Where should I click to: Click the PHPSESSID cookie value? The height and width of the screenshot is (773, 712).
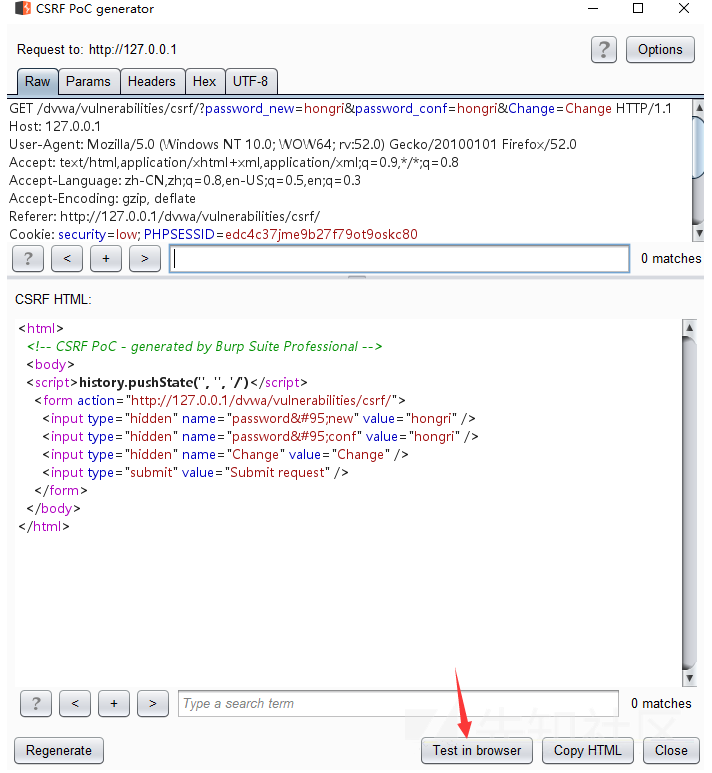point(321,235)
